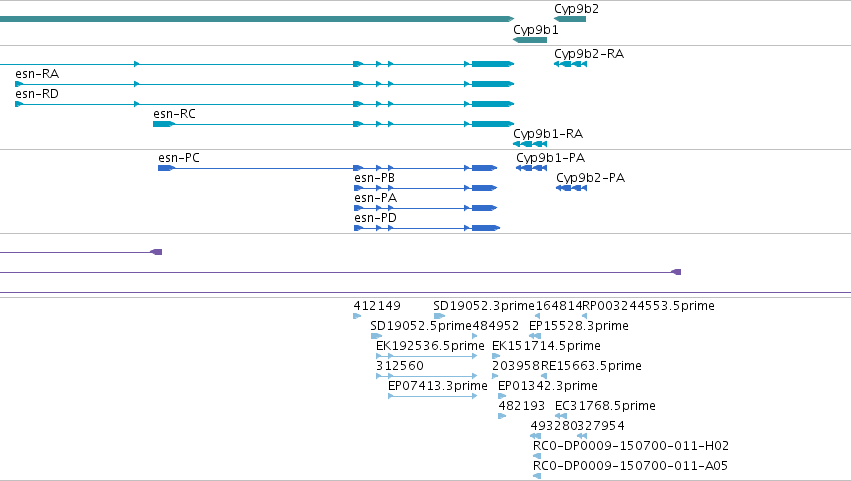Select the Cyp9b2-PA protein label

(590, 178)
